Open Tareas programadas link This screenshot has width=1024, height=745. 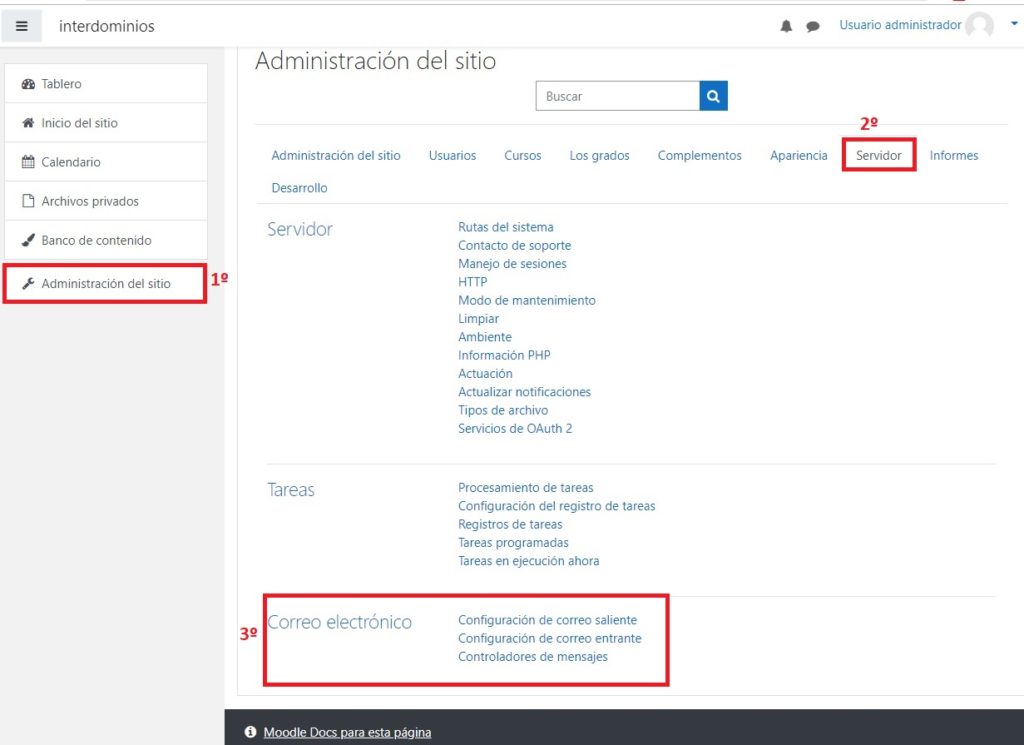513,542
